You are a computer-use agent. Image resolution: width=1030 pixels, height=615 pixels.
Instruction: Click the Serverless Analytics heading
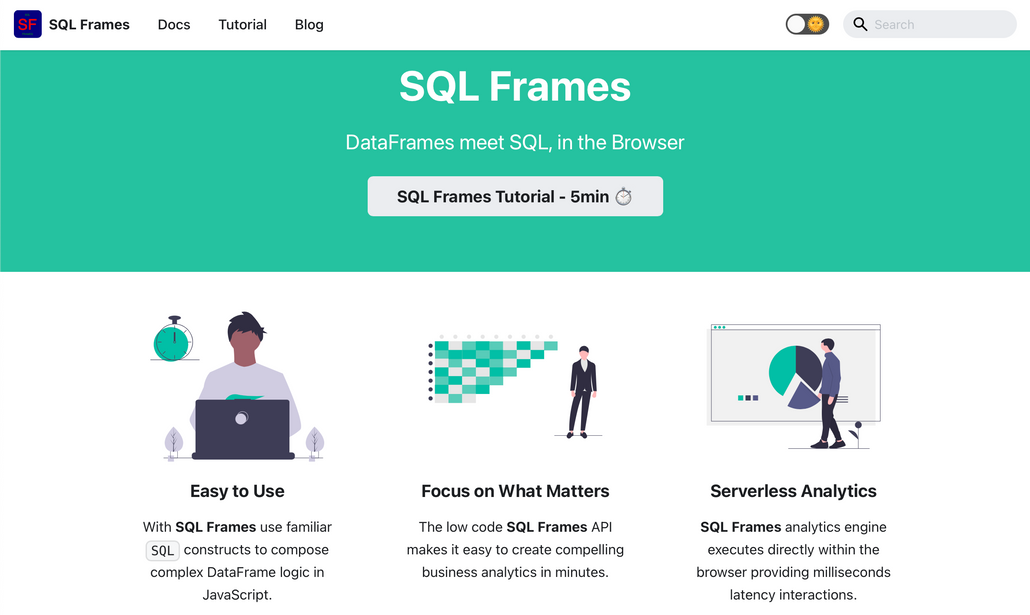(x=793, y=491)
